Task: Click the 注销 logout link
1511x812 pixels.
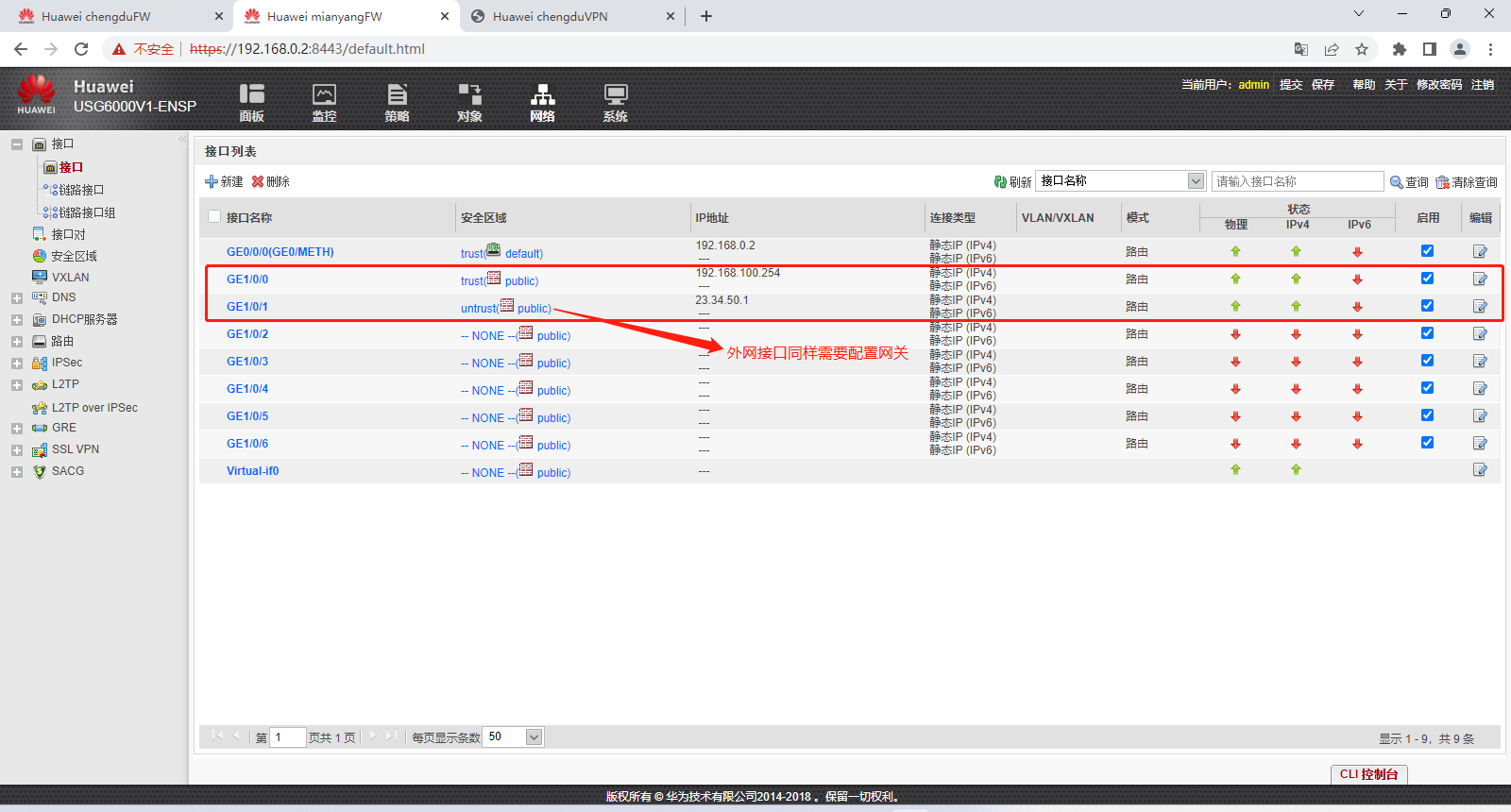Action: 1483,85
